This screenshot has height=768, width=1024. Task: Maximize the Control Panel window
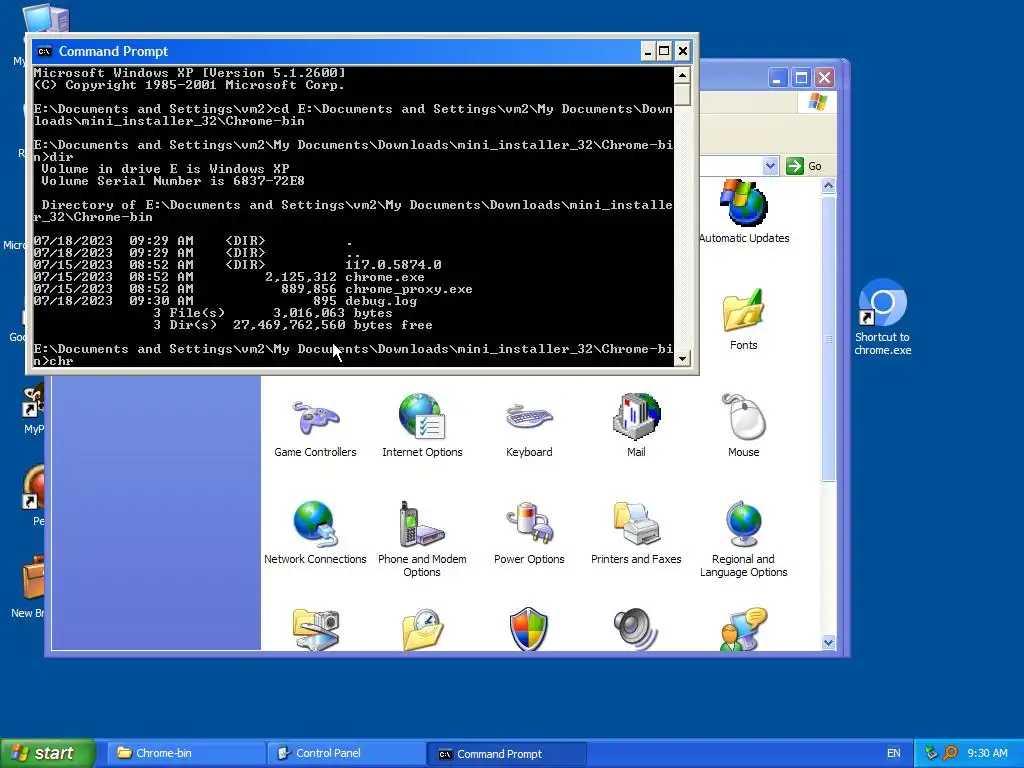801,78
